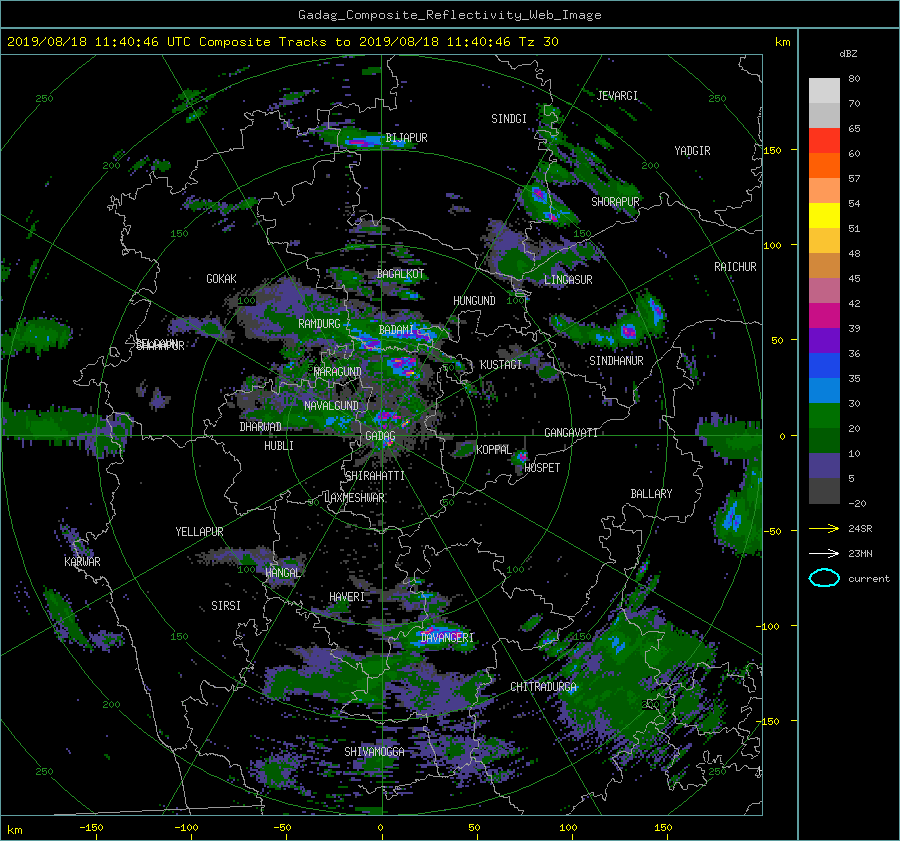Viewport: 900px width, 841px height.
Task: Click the dBZ legend heading
Action: (848, 54)
